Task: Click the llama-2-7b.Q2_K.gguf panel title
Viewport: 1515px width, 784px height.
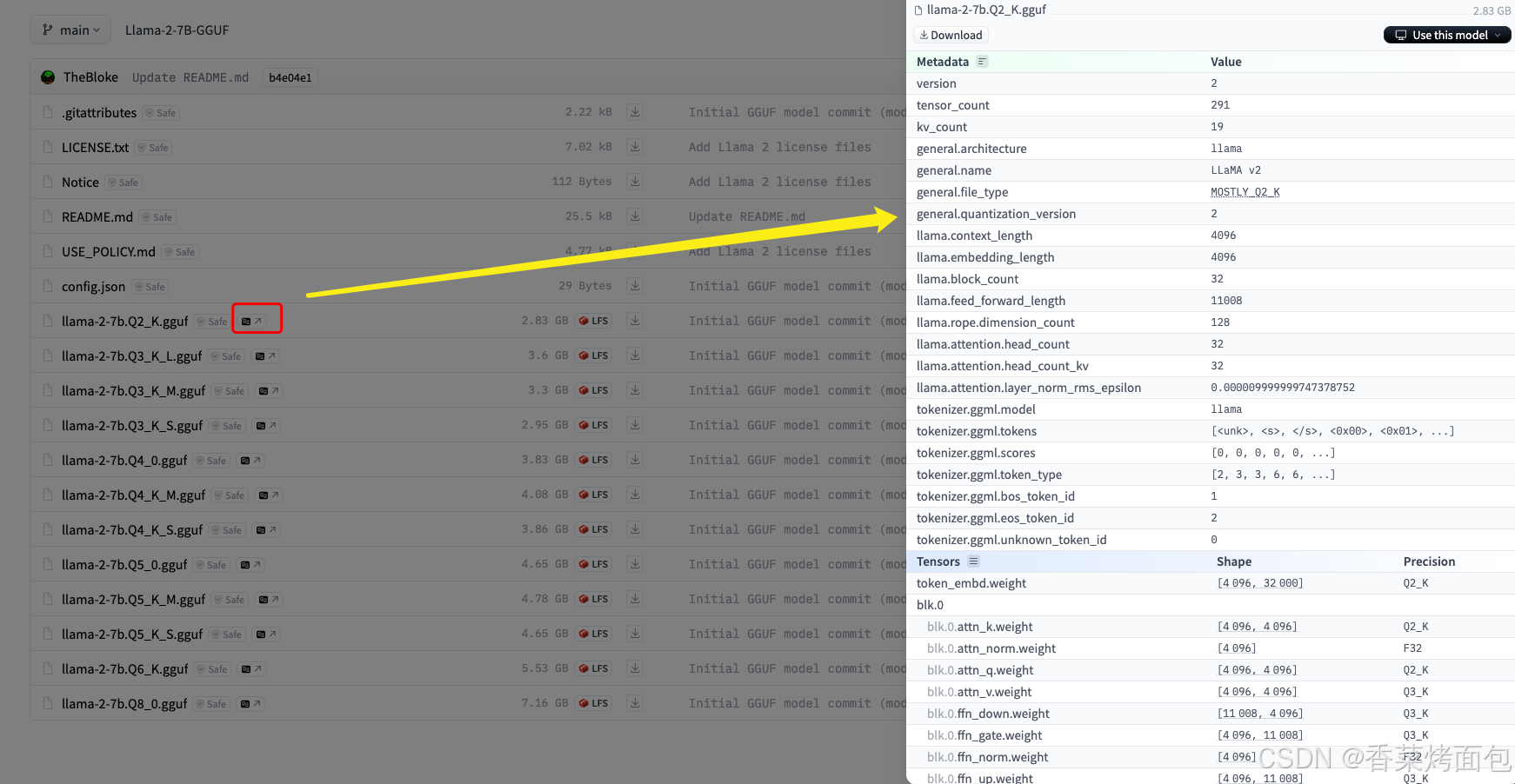Action: click(986, 10)
